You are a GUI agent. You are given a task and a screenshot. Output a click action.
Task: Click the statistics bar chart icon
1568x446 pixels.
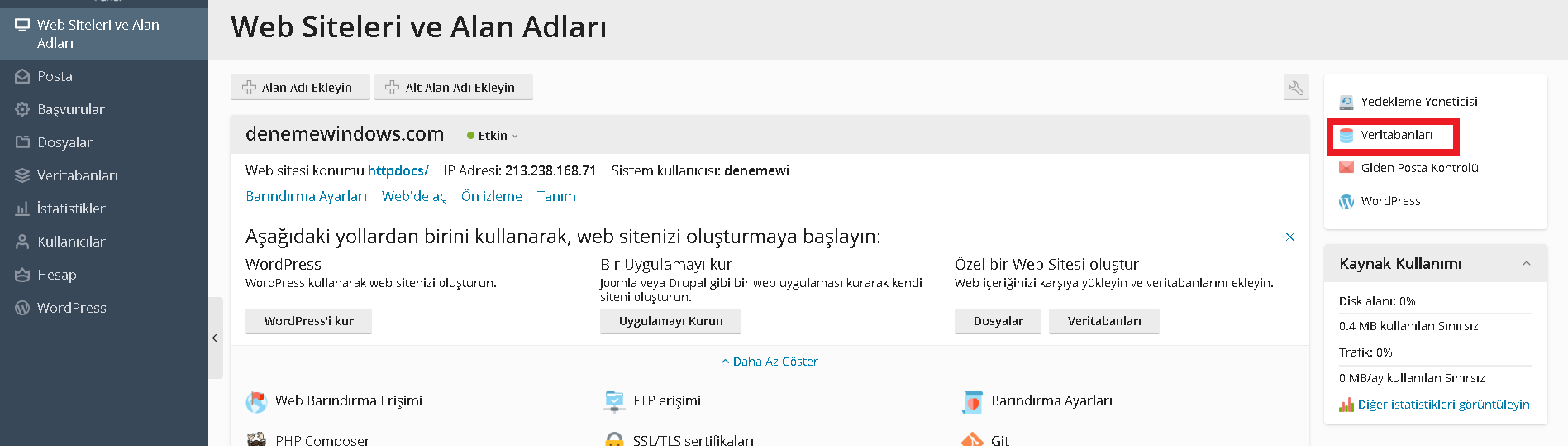1346,405
